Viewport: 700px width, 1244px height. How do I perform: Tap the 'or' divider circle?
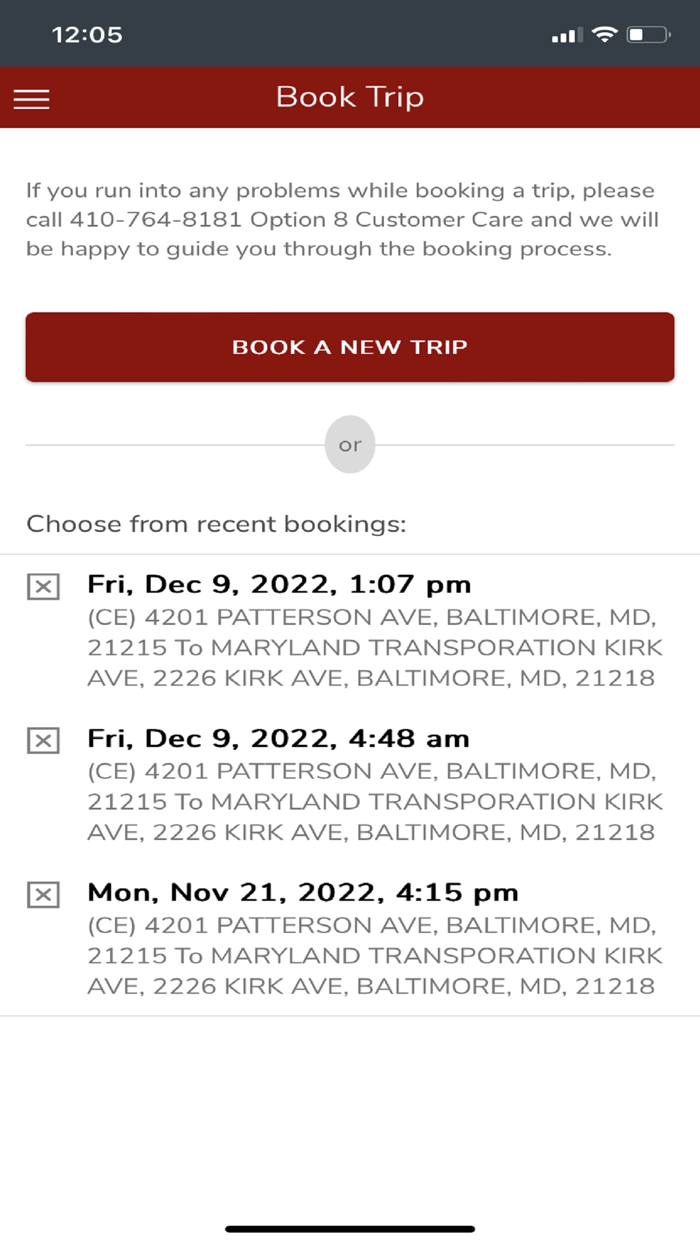[350, 444]
